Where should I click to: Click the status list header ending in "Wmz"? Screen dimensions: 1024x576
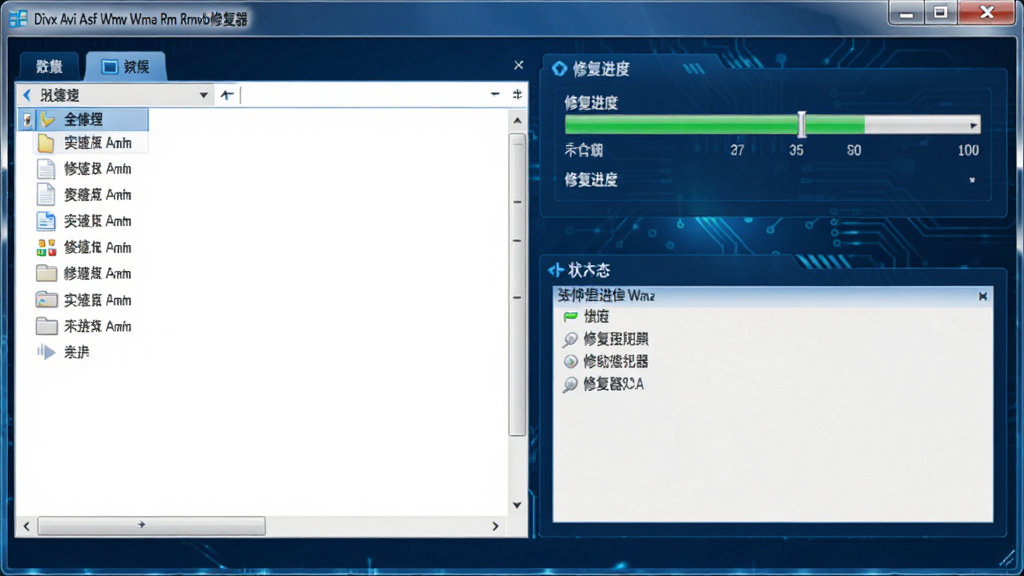pos(773,296)
